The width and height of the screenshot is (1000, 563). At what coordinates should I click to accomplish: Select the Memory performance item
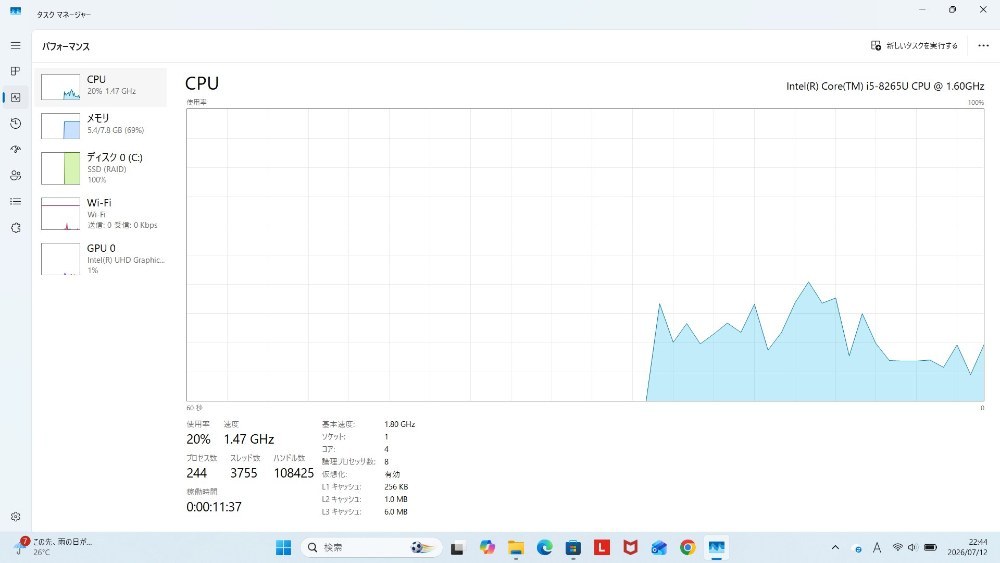pyautogui.click(x=102, y=125)
